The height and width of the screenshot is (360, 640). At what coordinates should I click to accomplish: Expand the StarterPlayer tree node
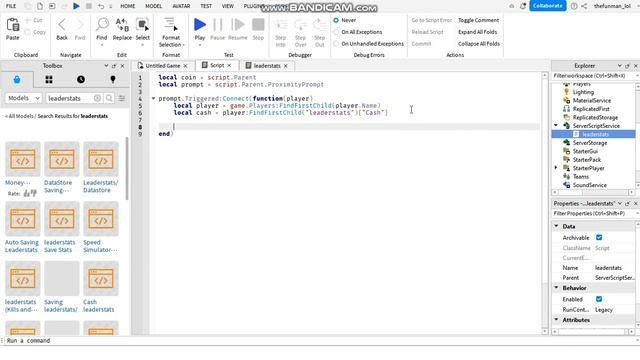click(556, 168)
